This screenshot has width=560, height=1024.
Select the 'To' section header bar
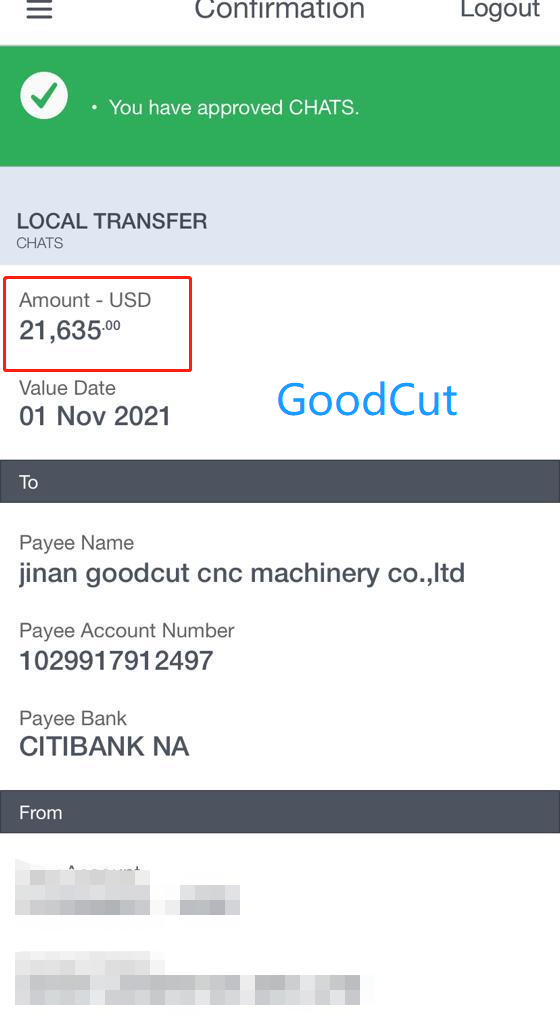tap(280, 481)
